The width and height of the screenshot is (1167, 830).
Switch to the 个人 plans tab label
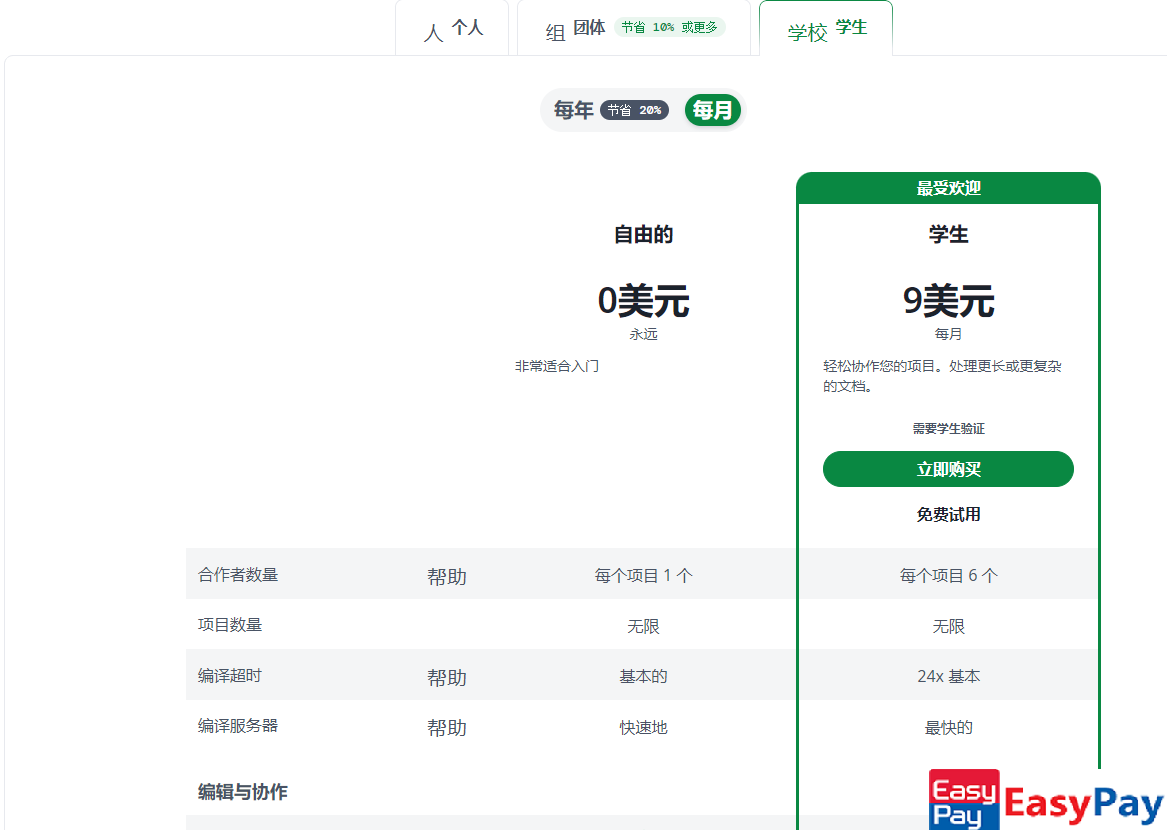(467, 28)
